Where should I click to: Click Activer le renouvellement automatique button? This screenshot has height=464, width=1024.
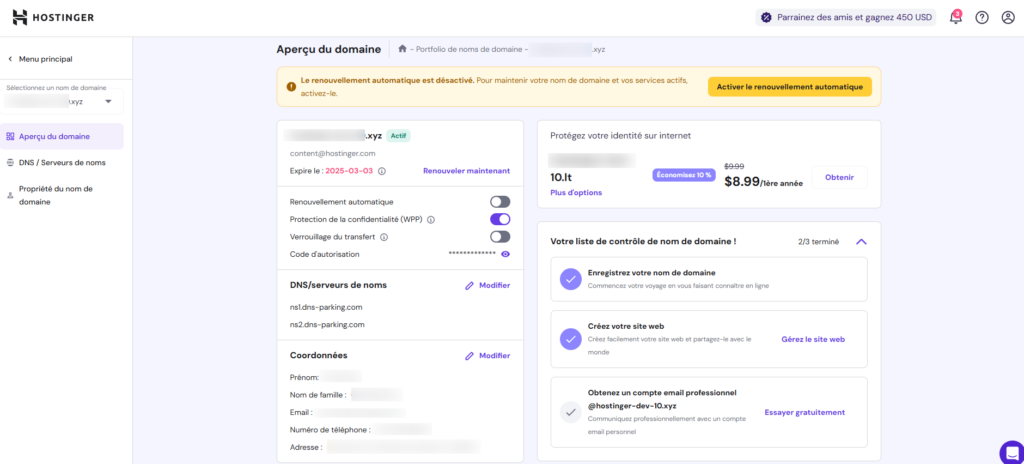[790, 86]
